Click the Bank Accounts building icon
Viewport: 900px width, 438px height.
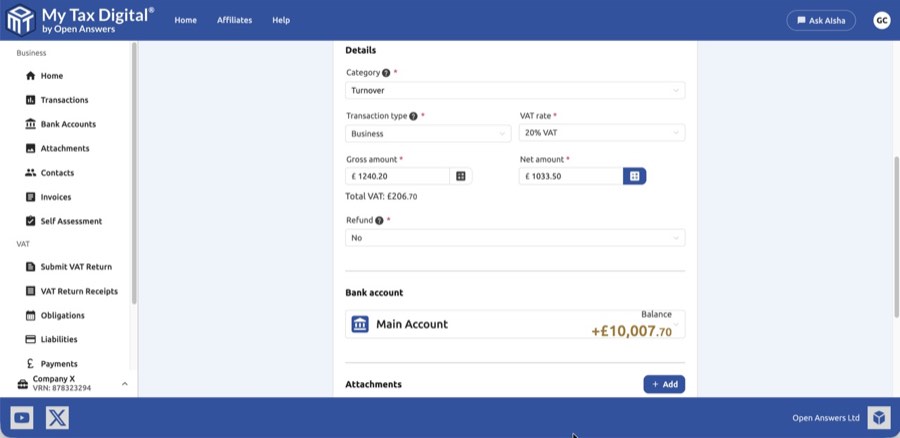[x=30, y=124]
